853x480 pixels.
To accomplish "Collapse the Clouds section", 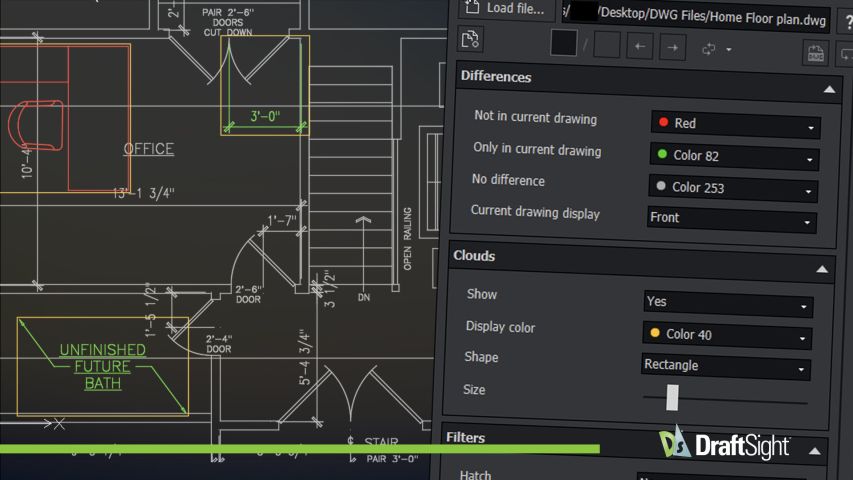I will point(821,269).
